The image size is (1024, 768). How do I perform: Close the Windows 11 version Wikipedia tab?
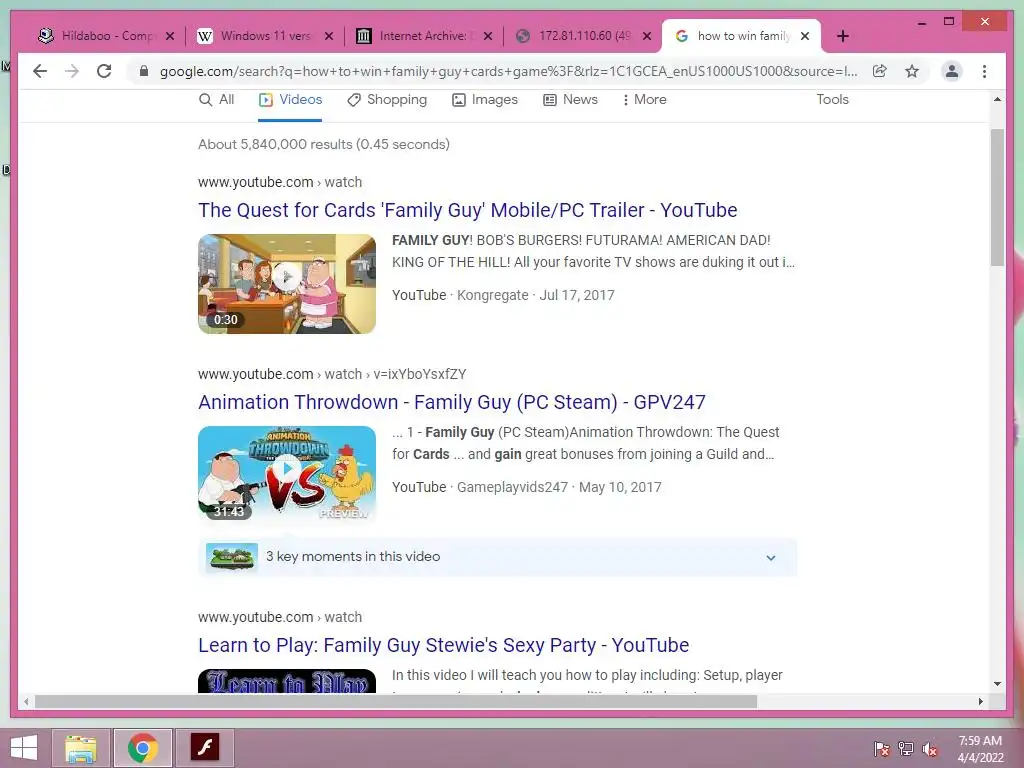(x=329, y=37)
